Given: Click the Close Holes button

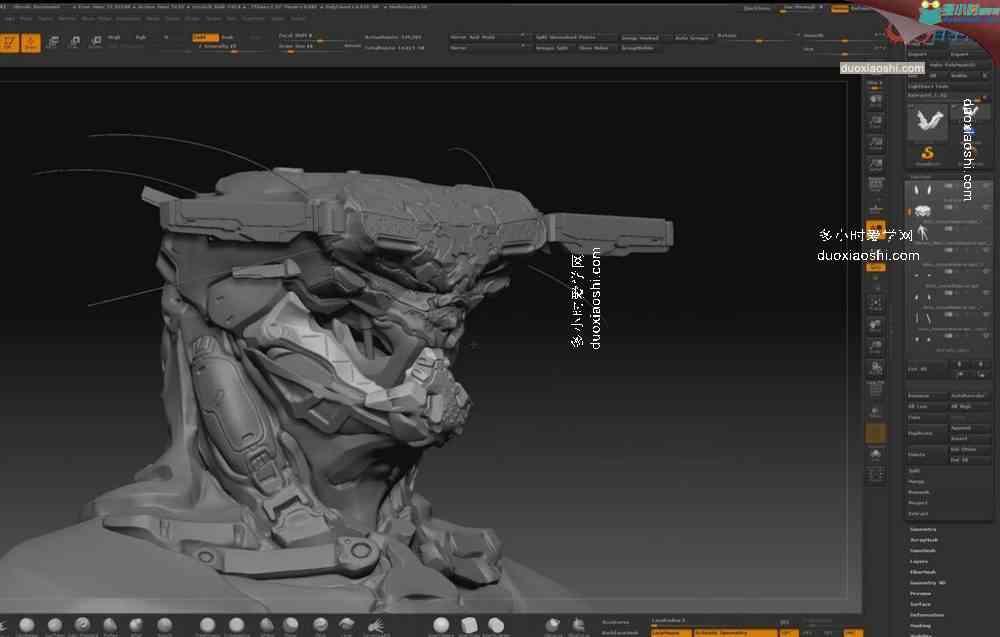Looking at the screenshot, I should pos(594,48).
